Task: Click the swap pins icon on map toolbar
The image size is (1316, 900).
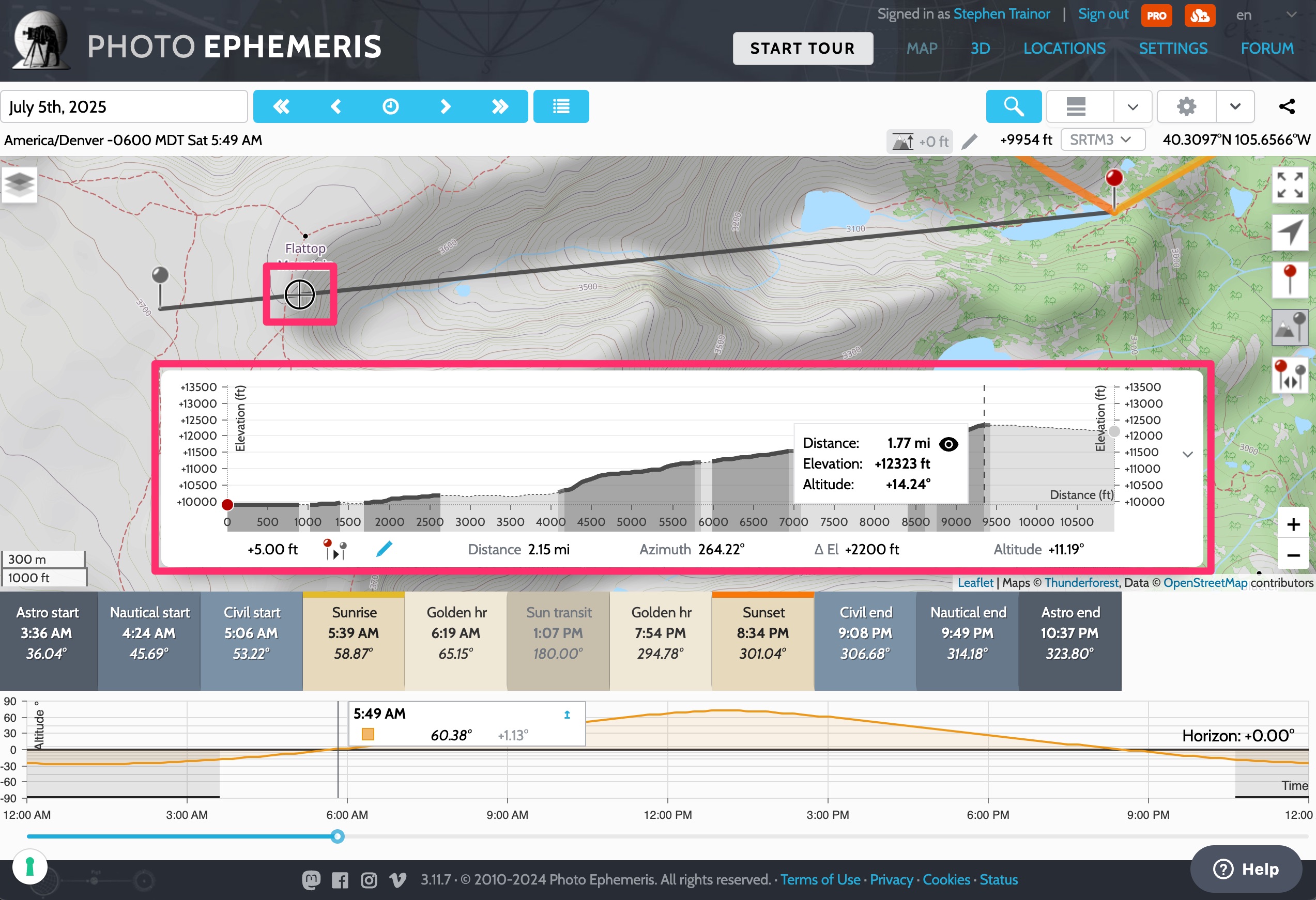Action: 1290,375
